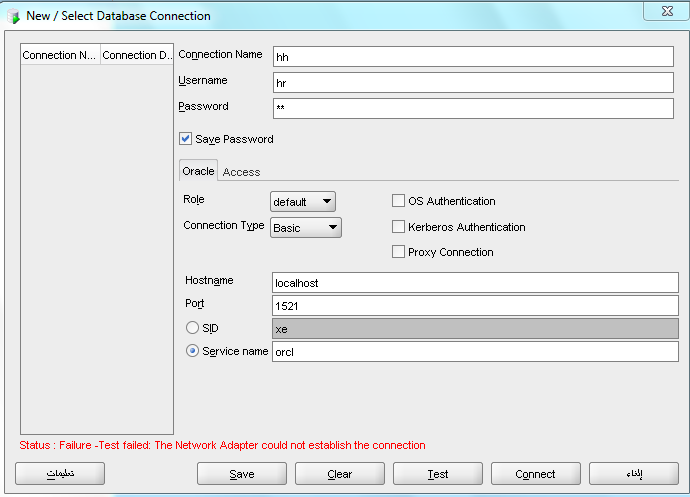Click the Arabic cancel button (إلغاء)
Image resolution: width=690 pixels, height=497 pixels.
634,474
